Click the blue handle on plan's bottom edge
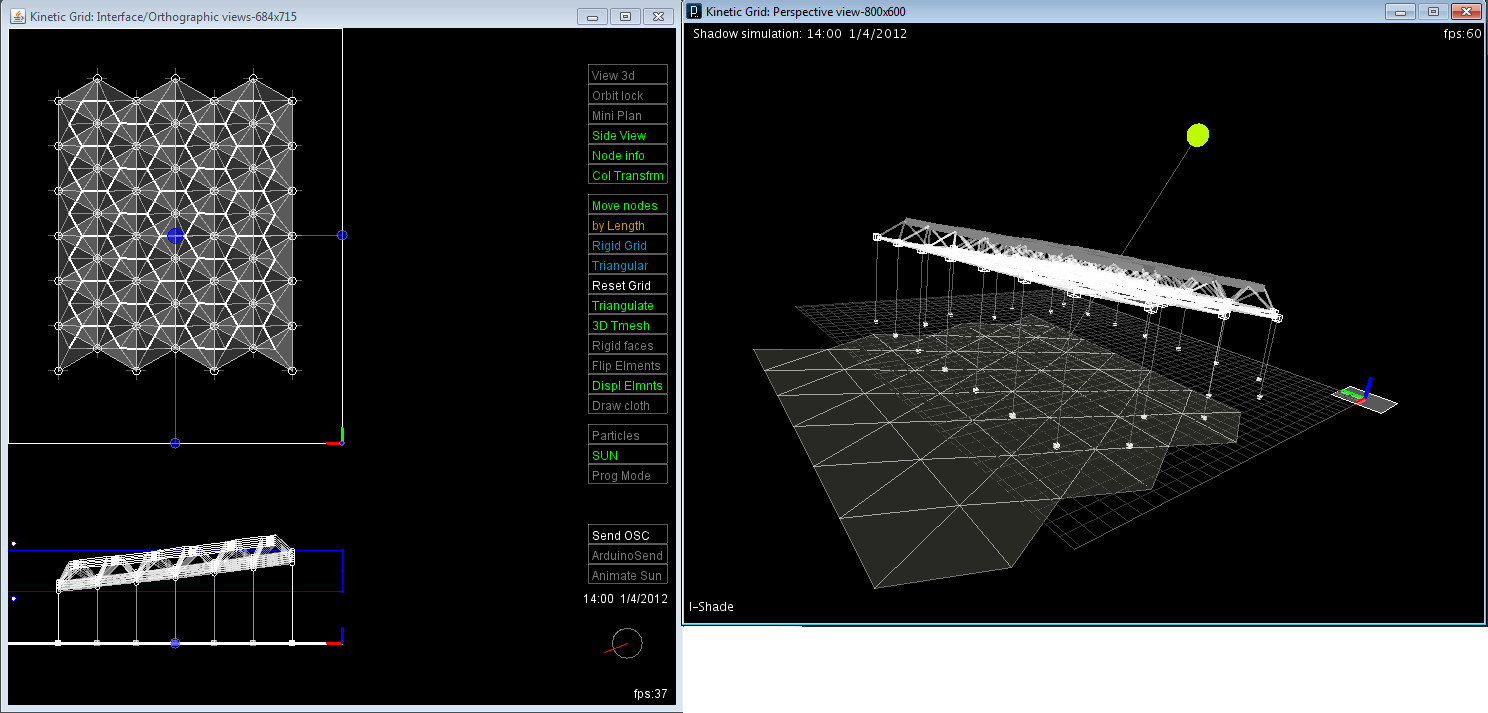The image size is (1488, 713). pyautogui.click(x=175, y=443)
